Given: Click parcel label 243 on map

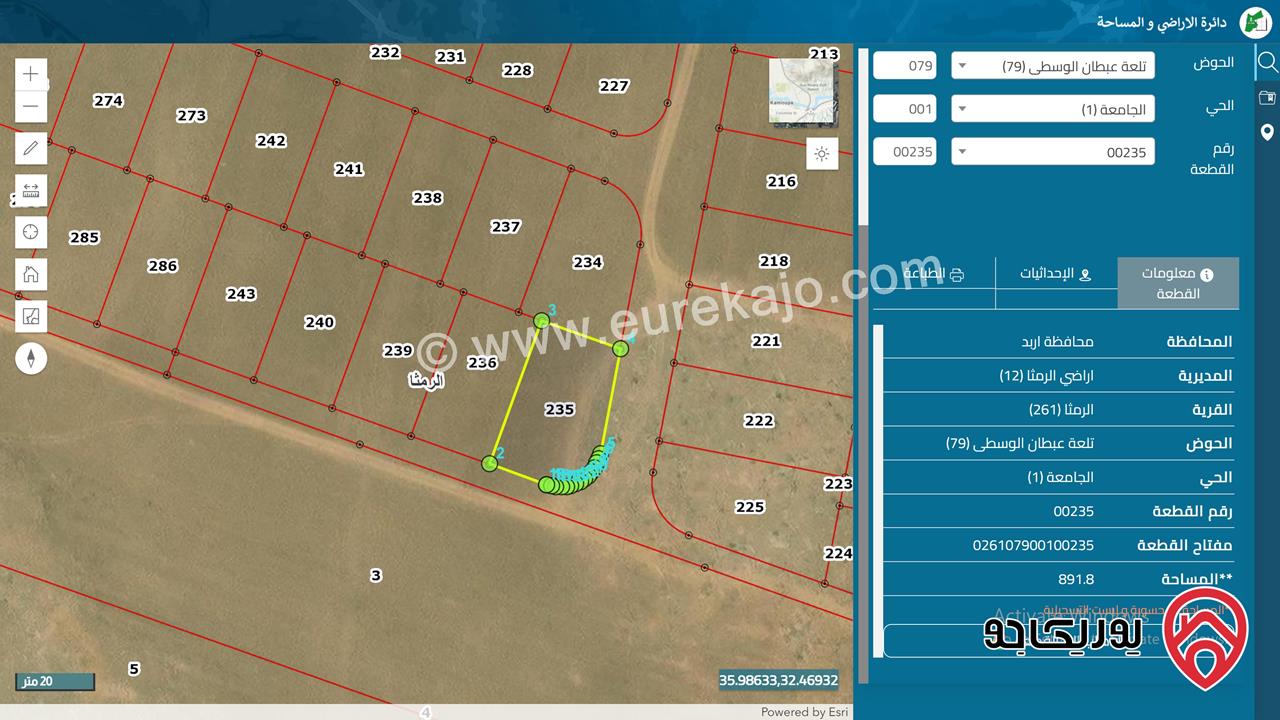Looking at the screenshot, I should point(241,294).
